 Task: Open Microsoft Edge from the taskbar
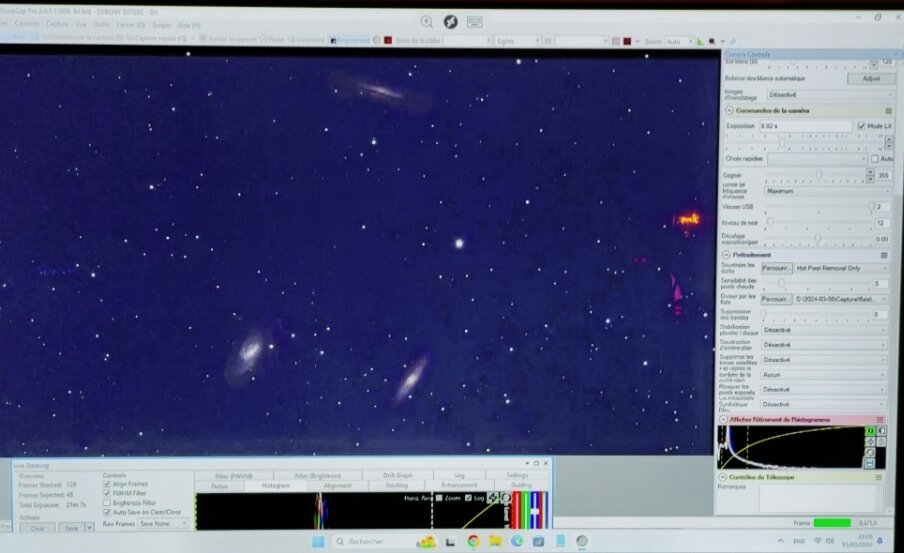pyautogui.click(x=517, y=541)
